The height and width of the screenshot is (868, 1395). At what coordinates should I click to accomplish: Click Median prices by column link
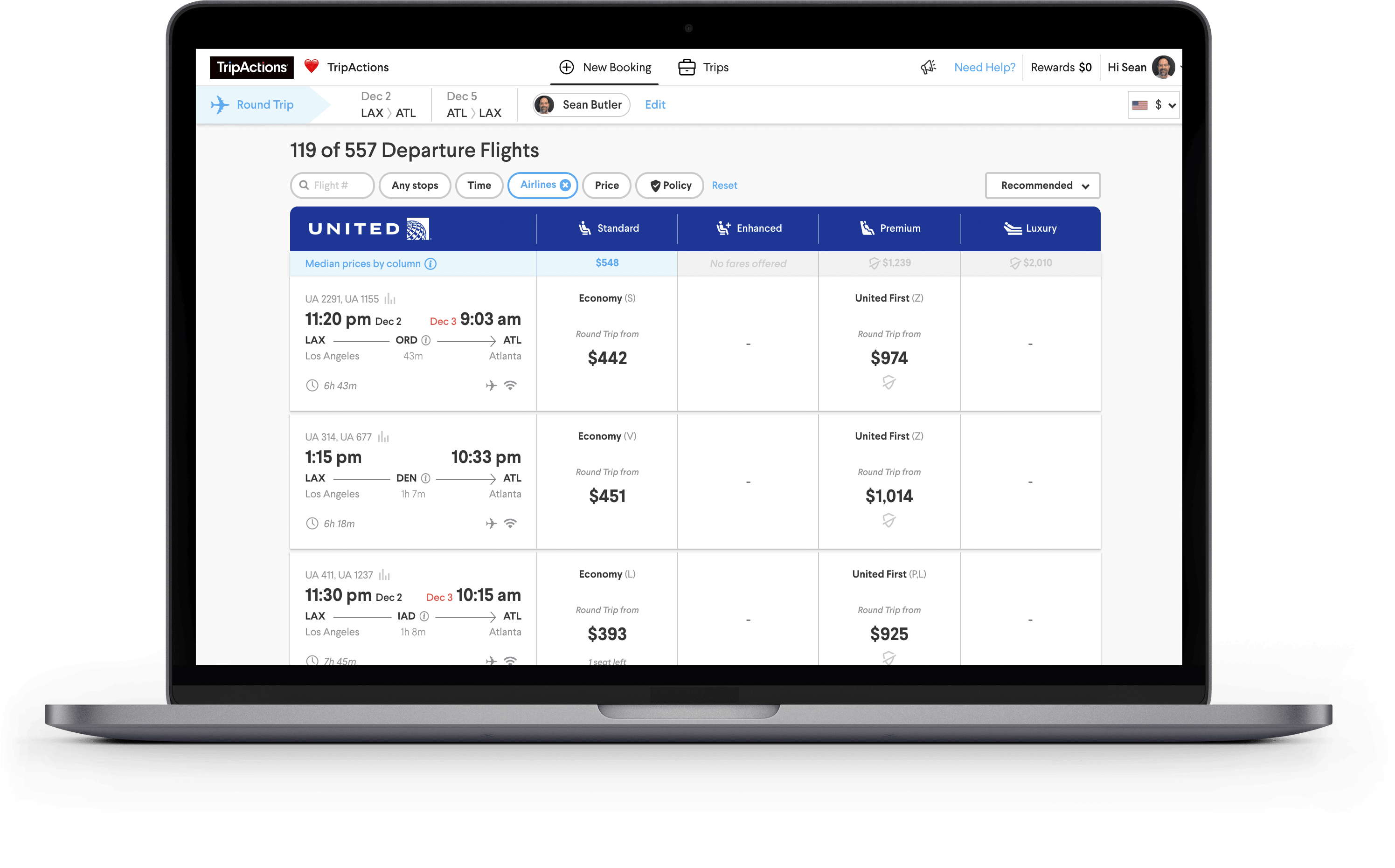363,264
